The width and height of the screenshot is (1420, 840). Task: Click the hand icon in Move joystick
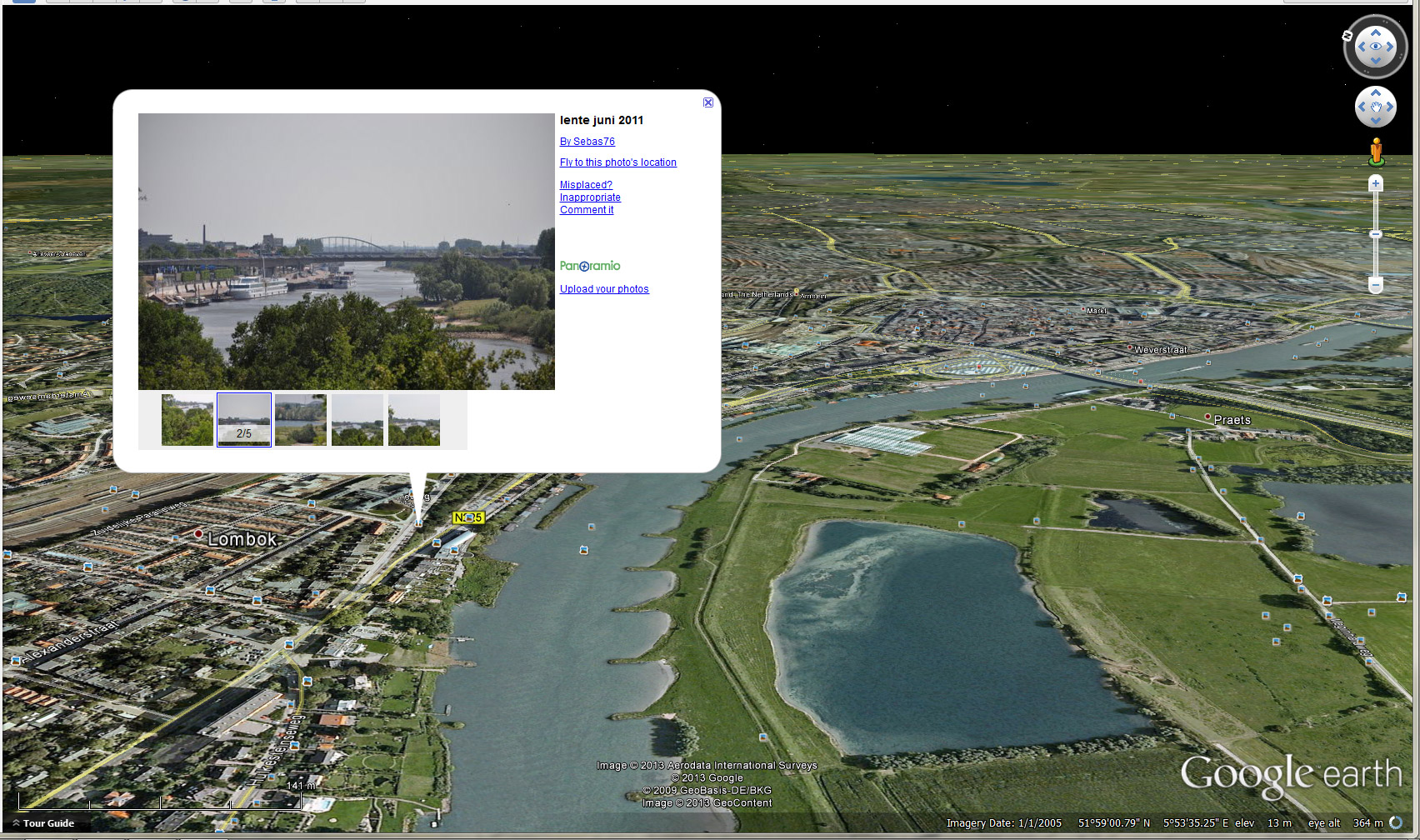pos(1376,107)
